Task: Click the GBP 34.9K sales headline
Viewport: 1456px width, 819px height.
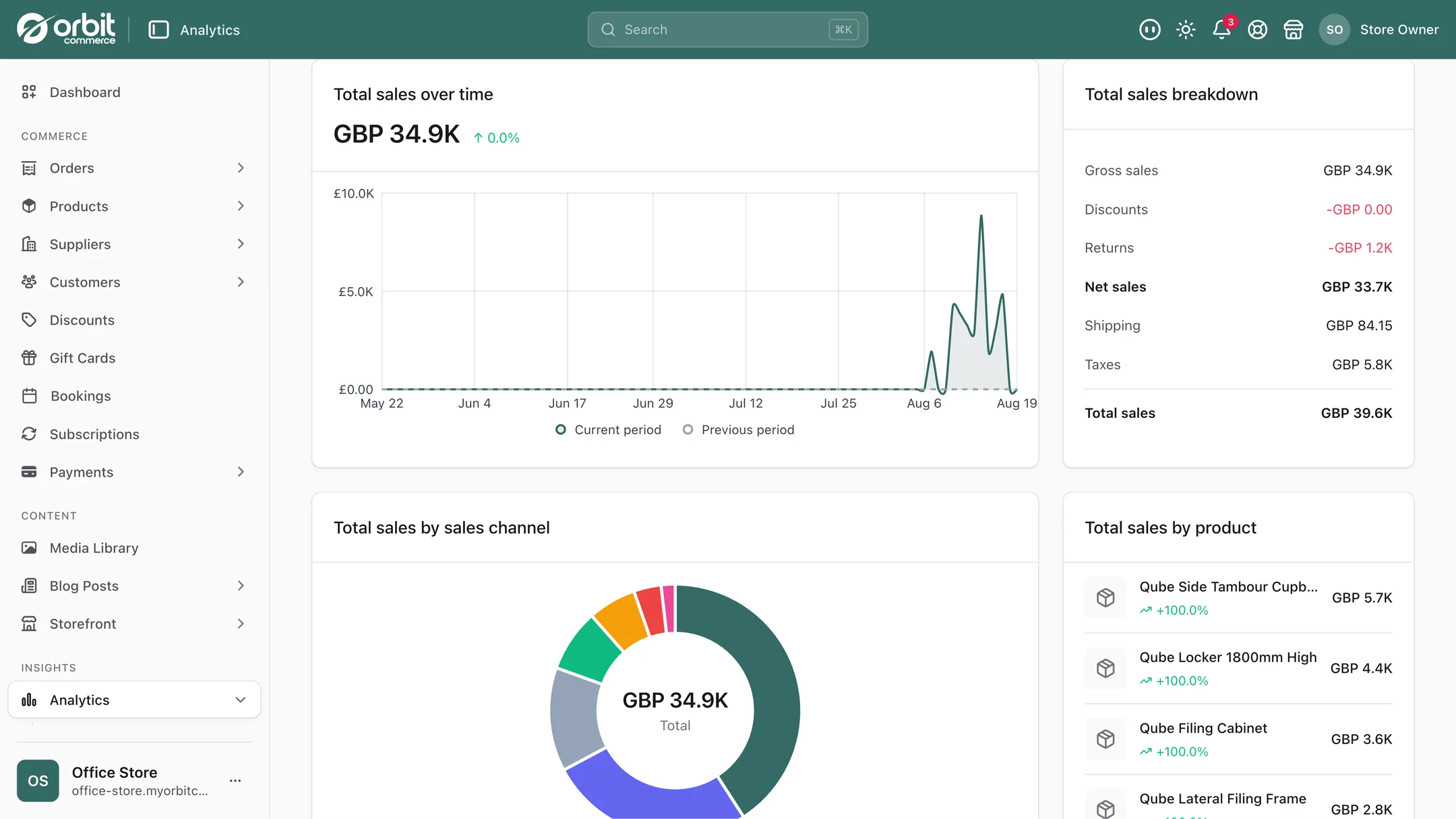Action: coord(397,134)
